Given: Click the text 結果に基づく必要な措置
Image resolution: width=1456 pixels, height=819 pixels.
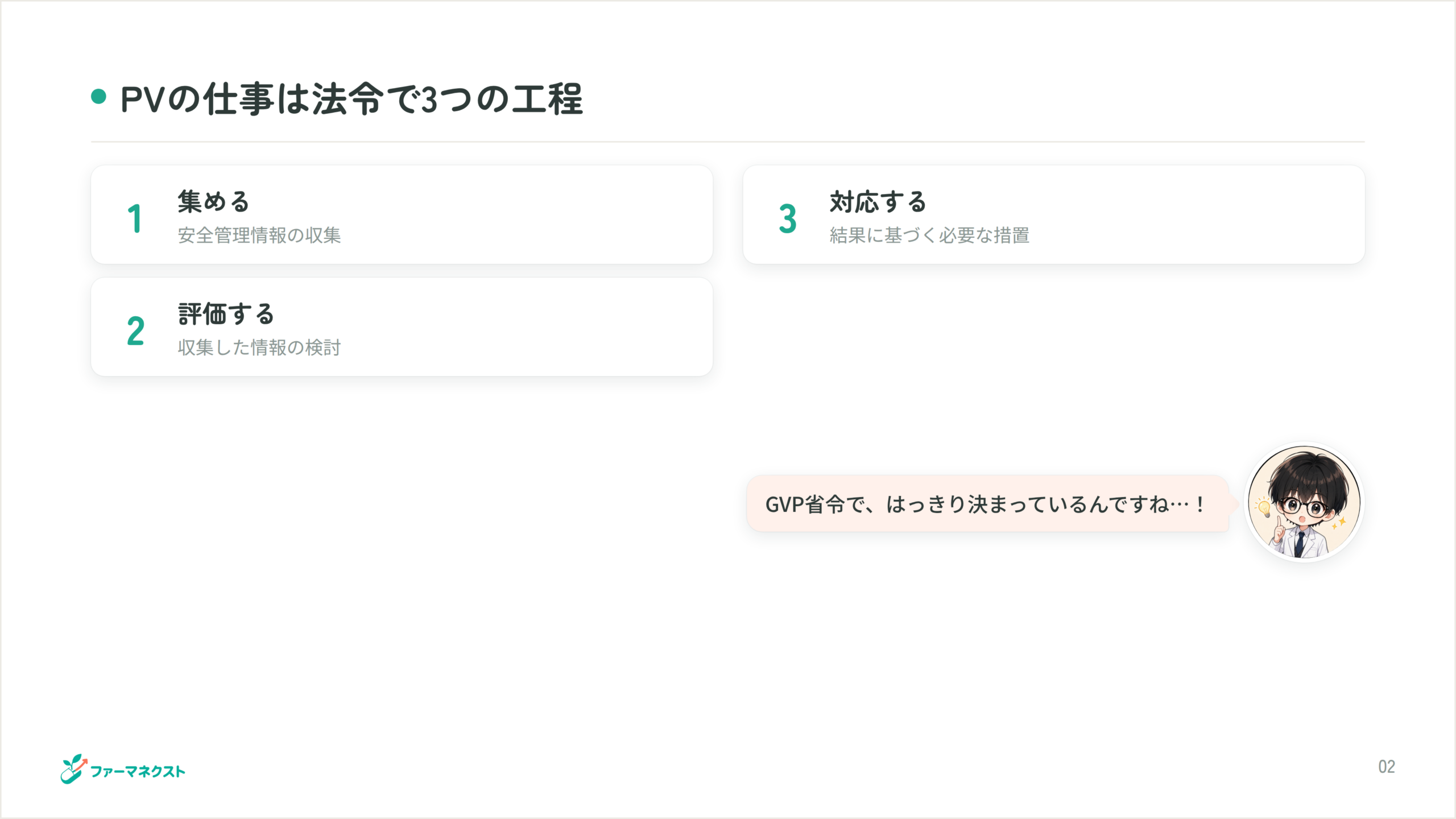Looking at the screenshot, I should [x=929, y=235].
